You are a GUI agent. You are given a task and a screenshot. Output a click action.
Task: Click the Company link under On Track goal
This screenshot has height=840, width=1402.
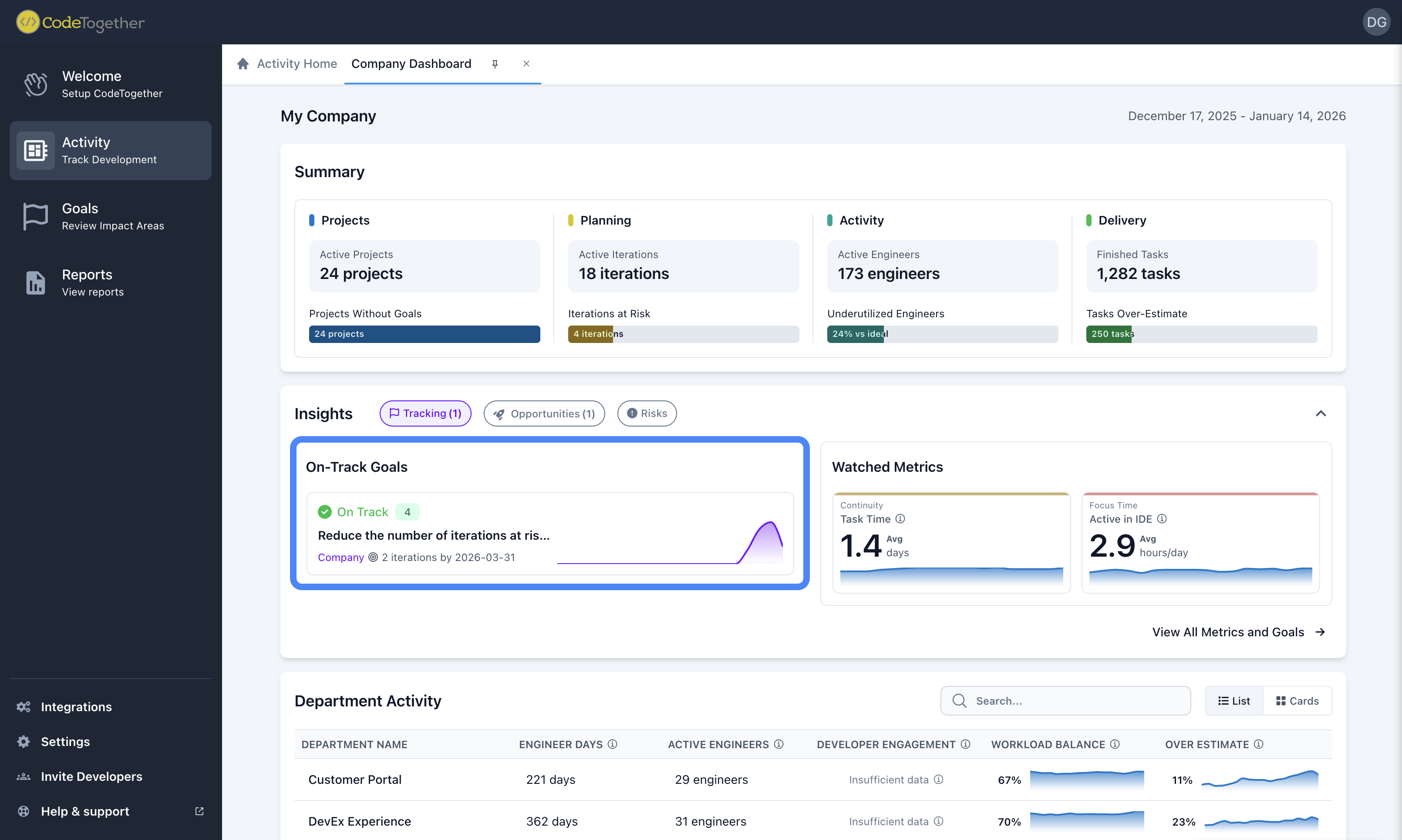tap(340, 557)
